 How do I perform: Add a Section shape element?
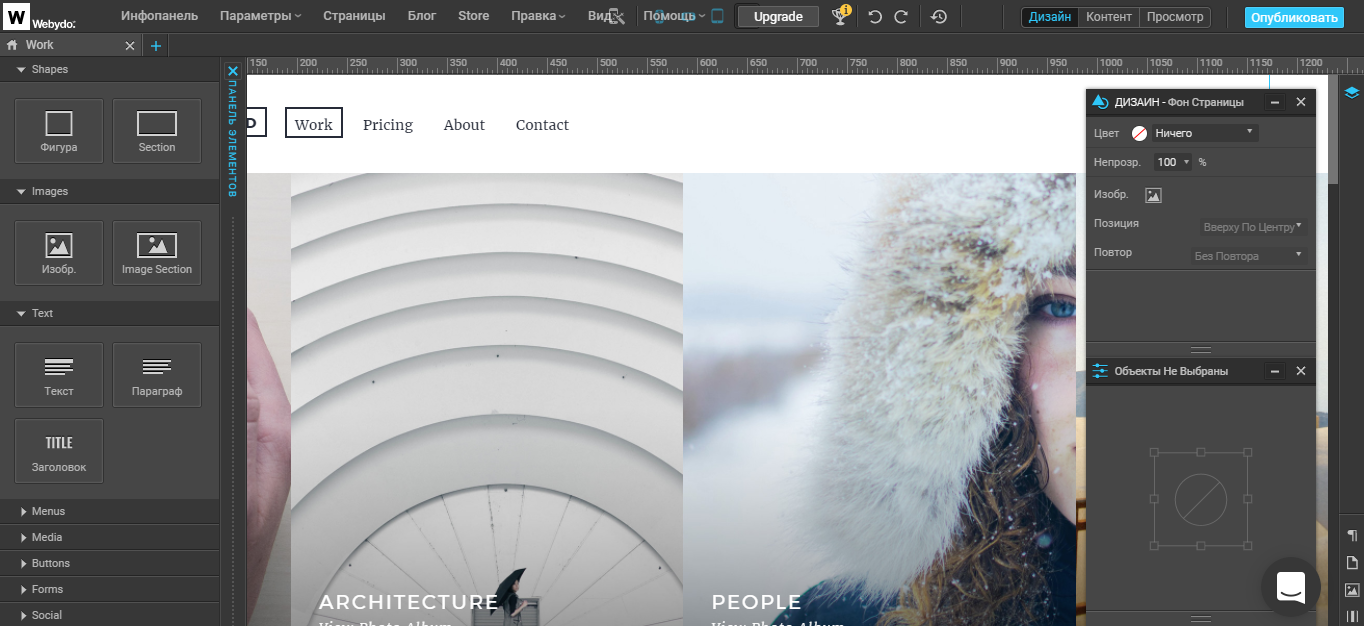pos(157,131)
